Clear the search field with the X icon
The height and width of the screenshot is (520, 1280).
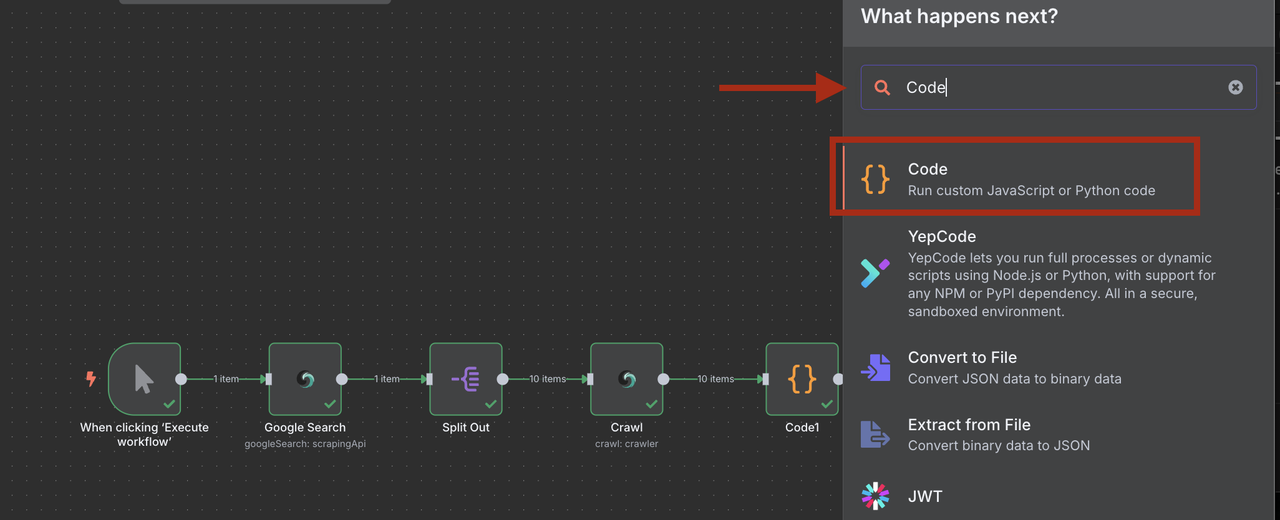point(1236,87)
